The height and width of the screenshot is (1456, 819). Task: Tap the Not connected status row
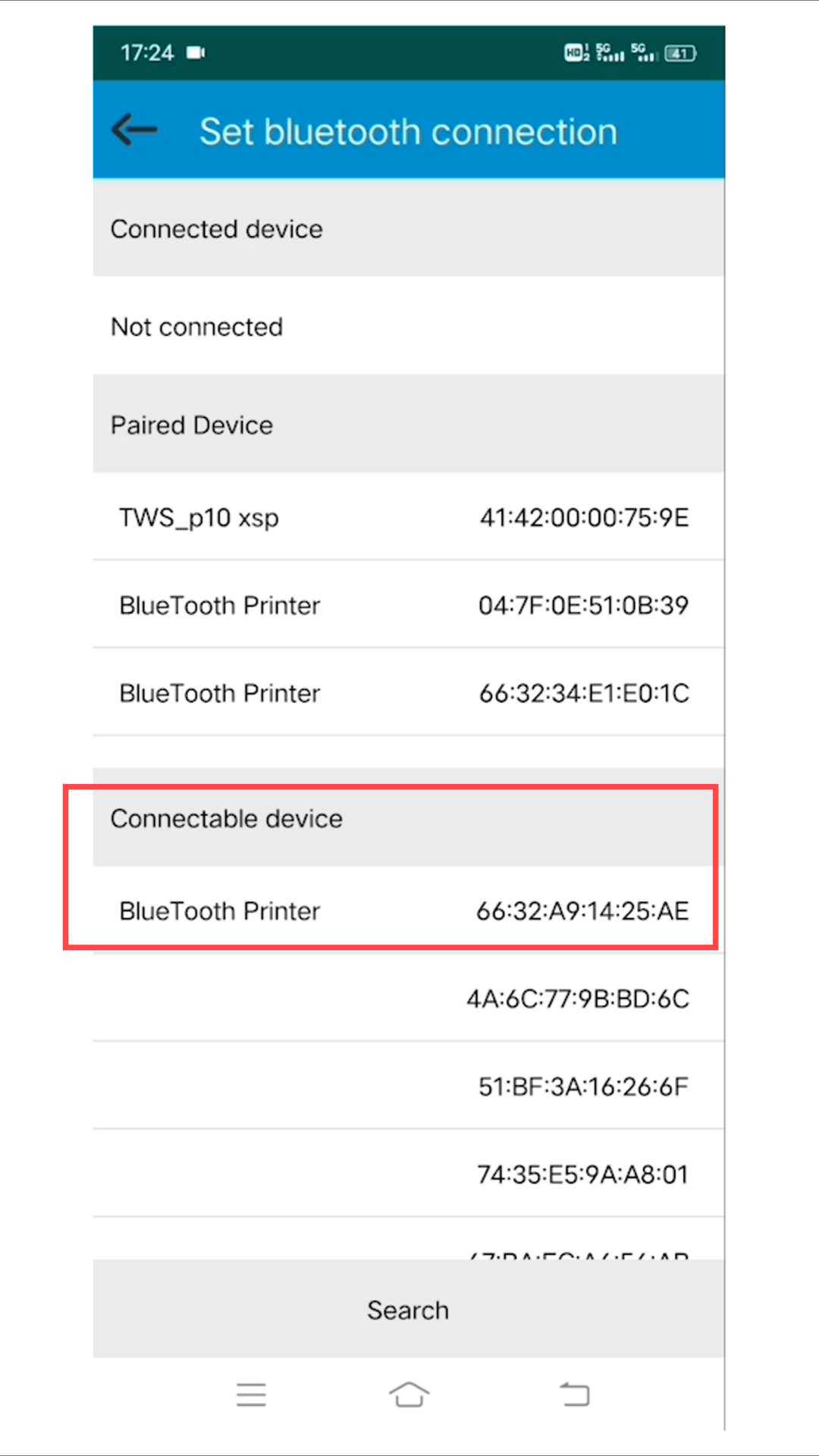click(408, 326)
